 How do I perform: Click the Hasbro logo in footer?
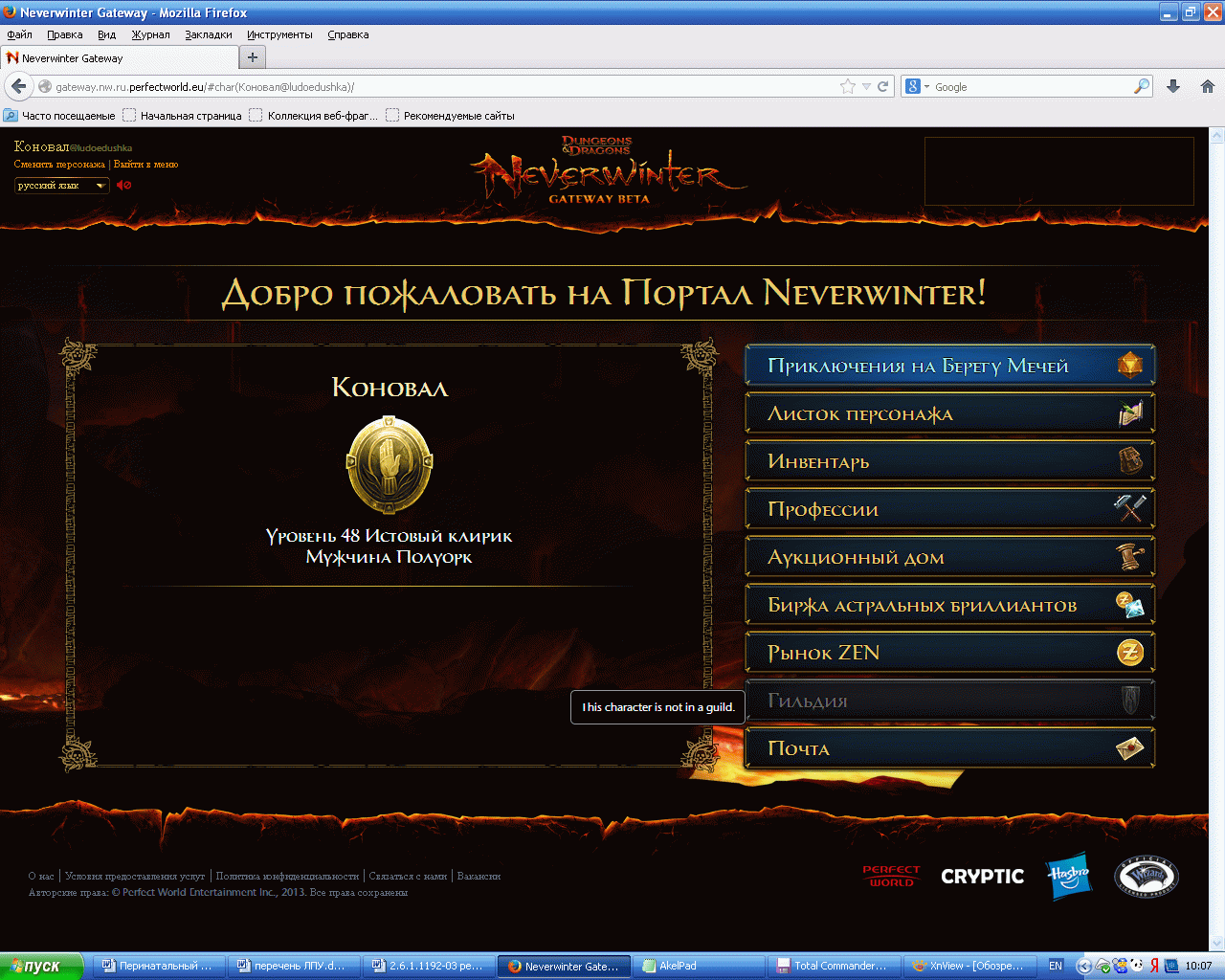click(x=1069, y=876)
